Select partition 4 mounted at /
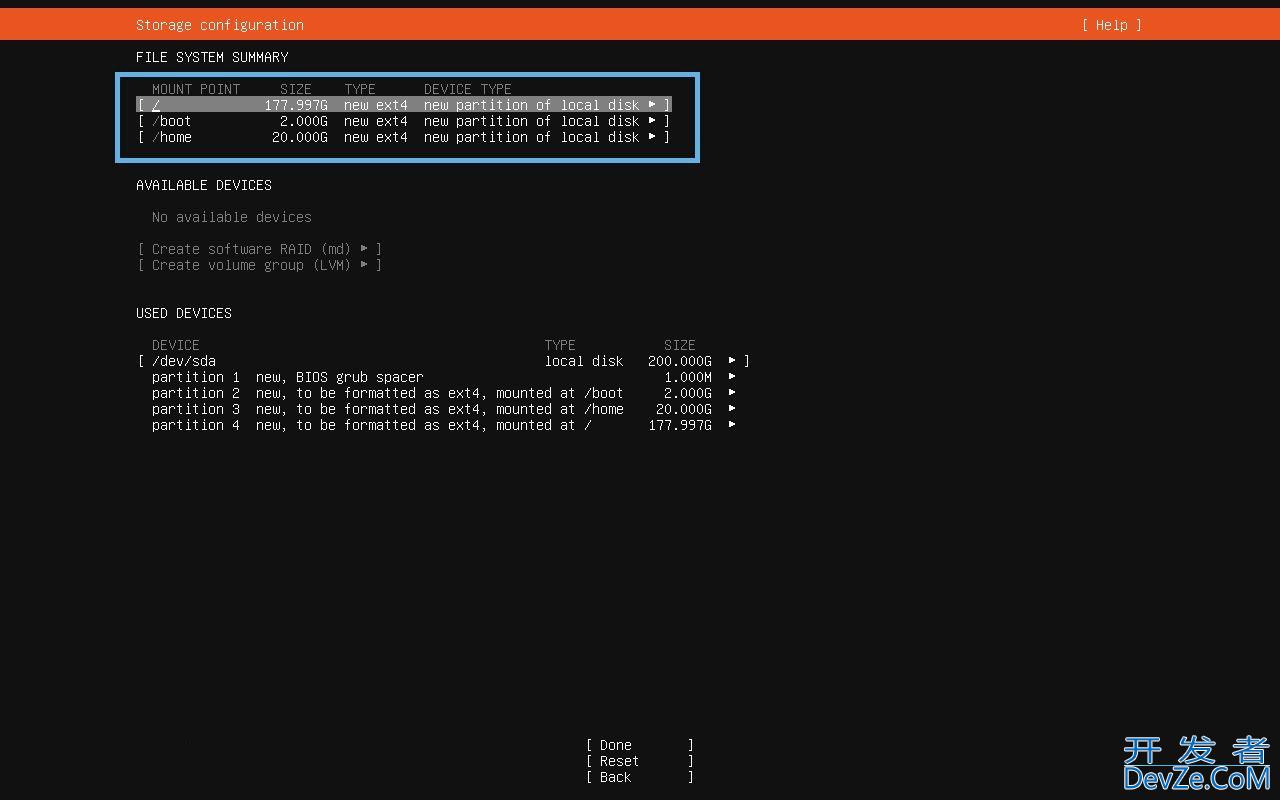 click(x=444, y=425)
